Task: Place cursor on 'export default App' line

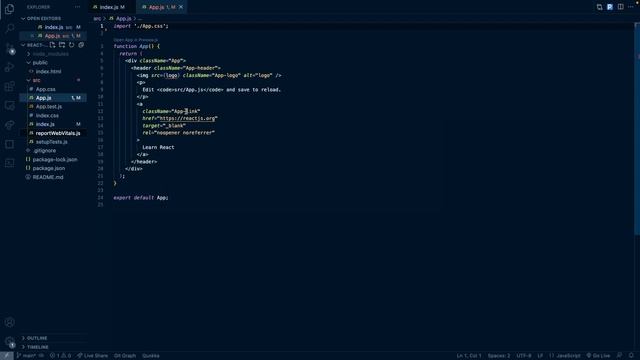Action: point(141,198)
